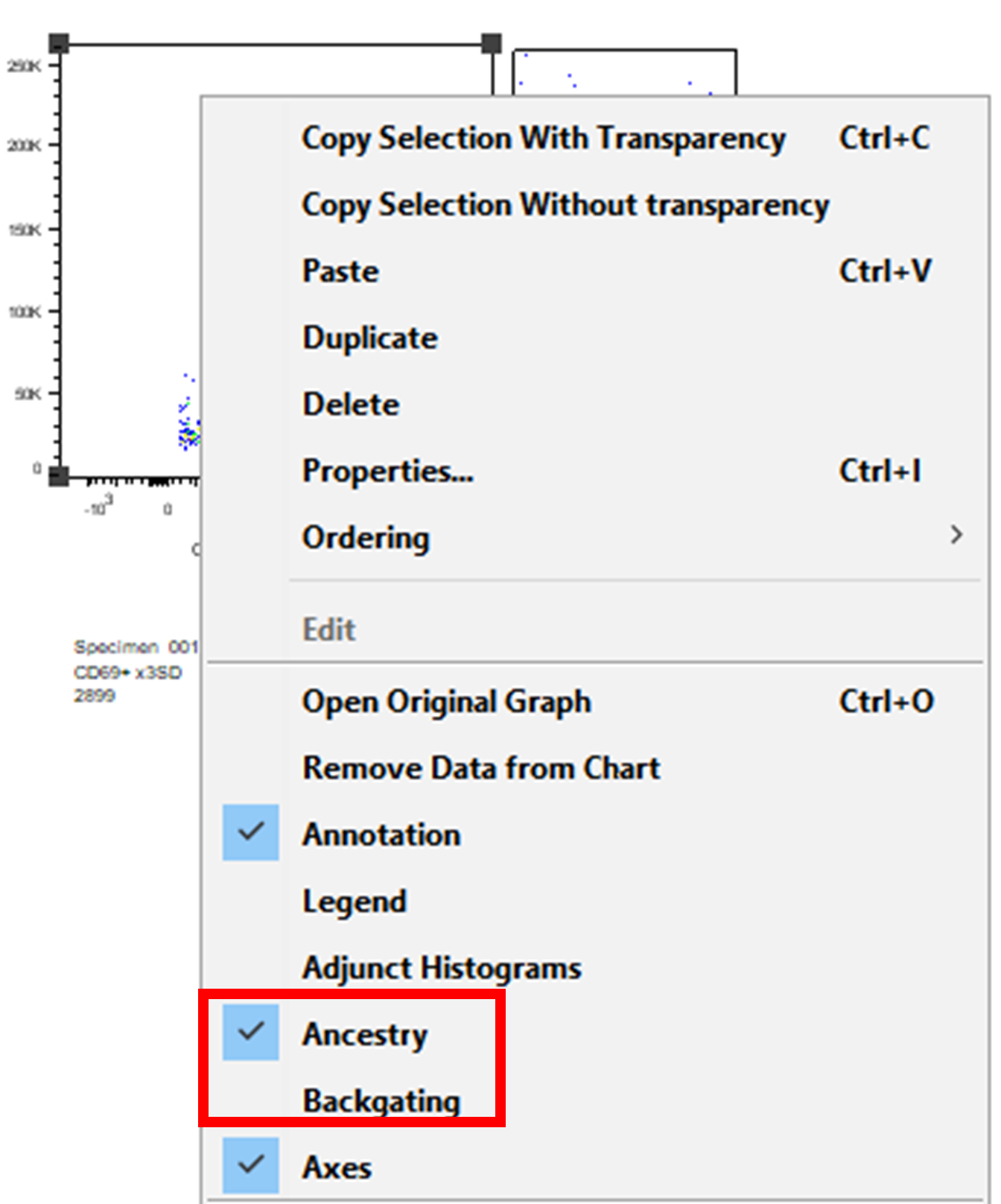
Task: Enable the Backgating option
Action: click(x=381, y=1100)
